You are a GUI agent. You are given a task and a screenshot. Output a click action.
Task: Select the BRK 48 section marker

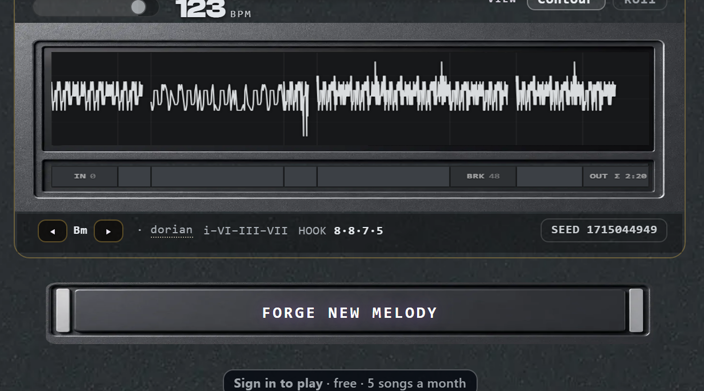pyautogui.click(x=483, y=176)
